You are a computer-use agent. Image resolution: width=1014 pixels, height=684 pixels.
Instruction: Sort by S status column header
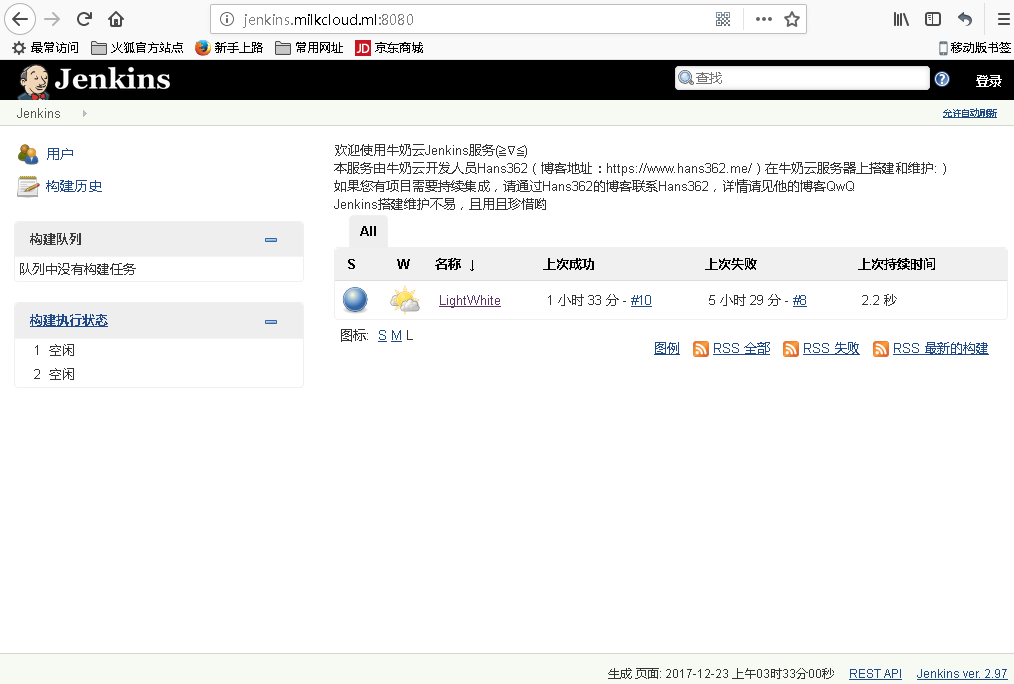pos(351,264)
